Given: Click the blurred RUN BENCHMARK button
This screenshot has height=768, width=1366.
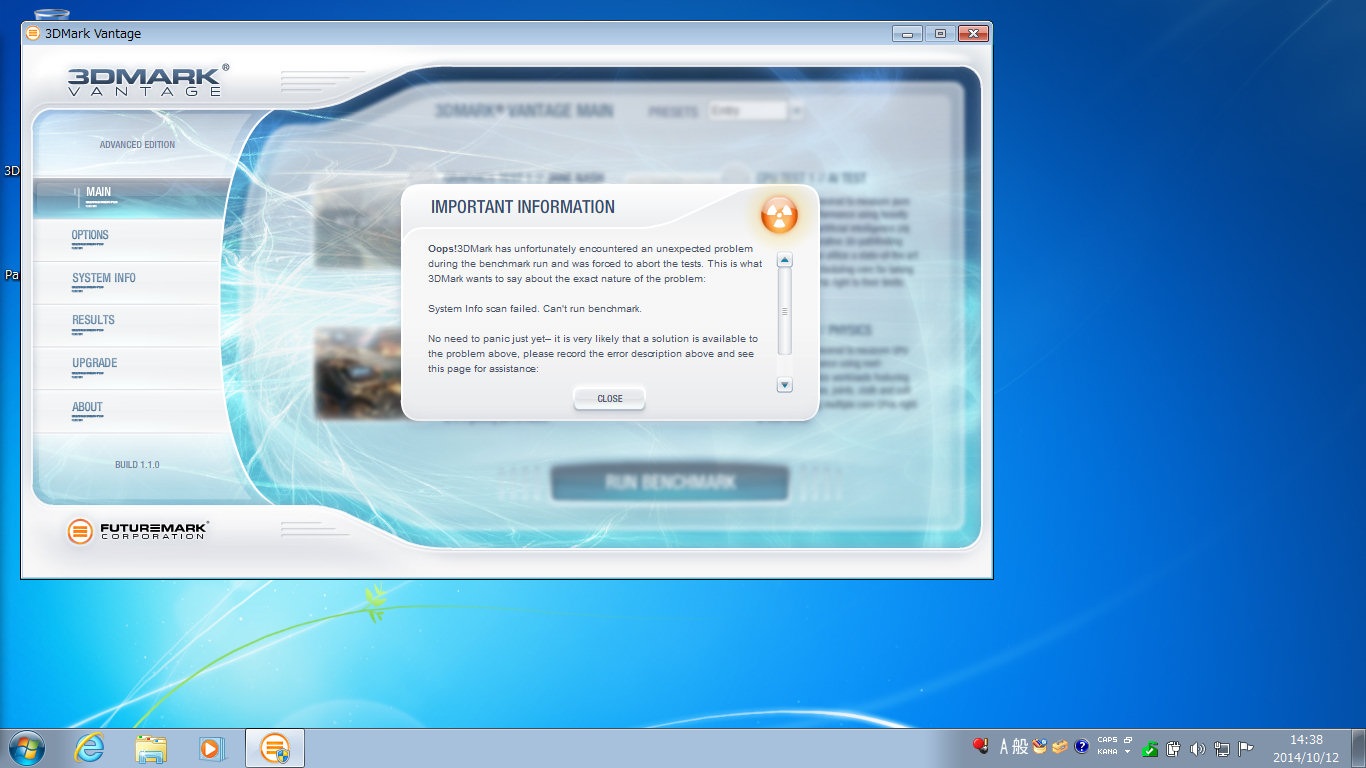Looking at the screenshot, I should pyautogui.click(x=669, y=482).
